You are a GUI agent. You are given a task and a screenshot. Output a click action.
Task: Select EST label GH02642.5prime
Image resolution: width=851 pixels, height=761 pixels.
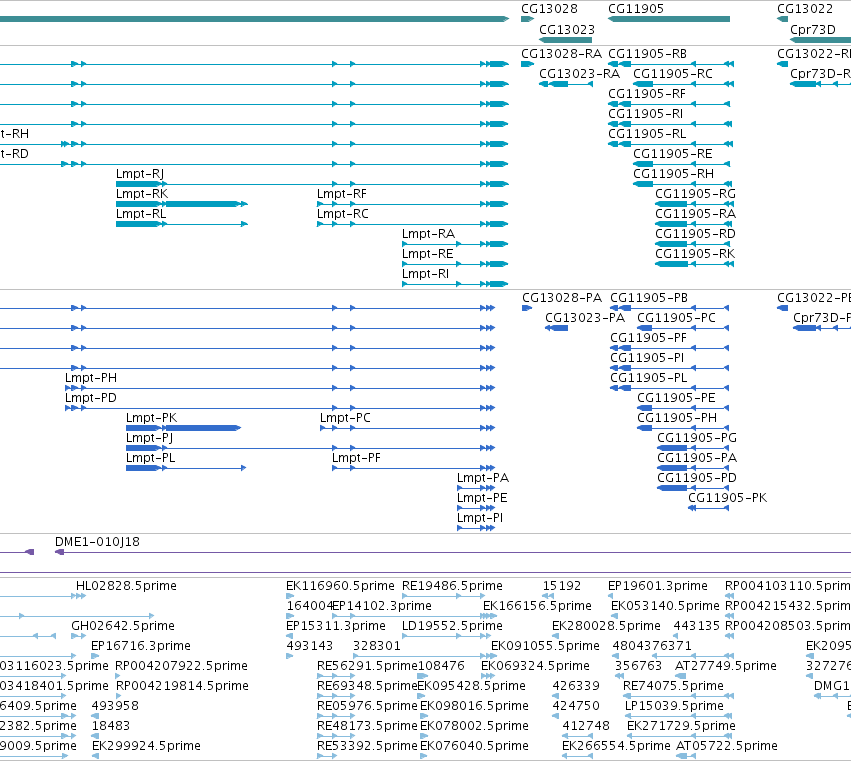(123, 626)
